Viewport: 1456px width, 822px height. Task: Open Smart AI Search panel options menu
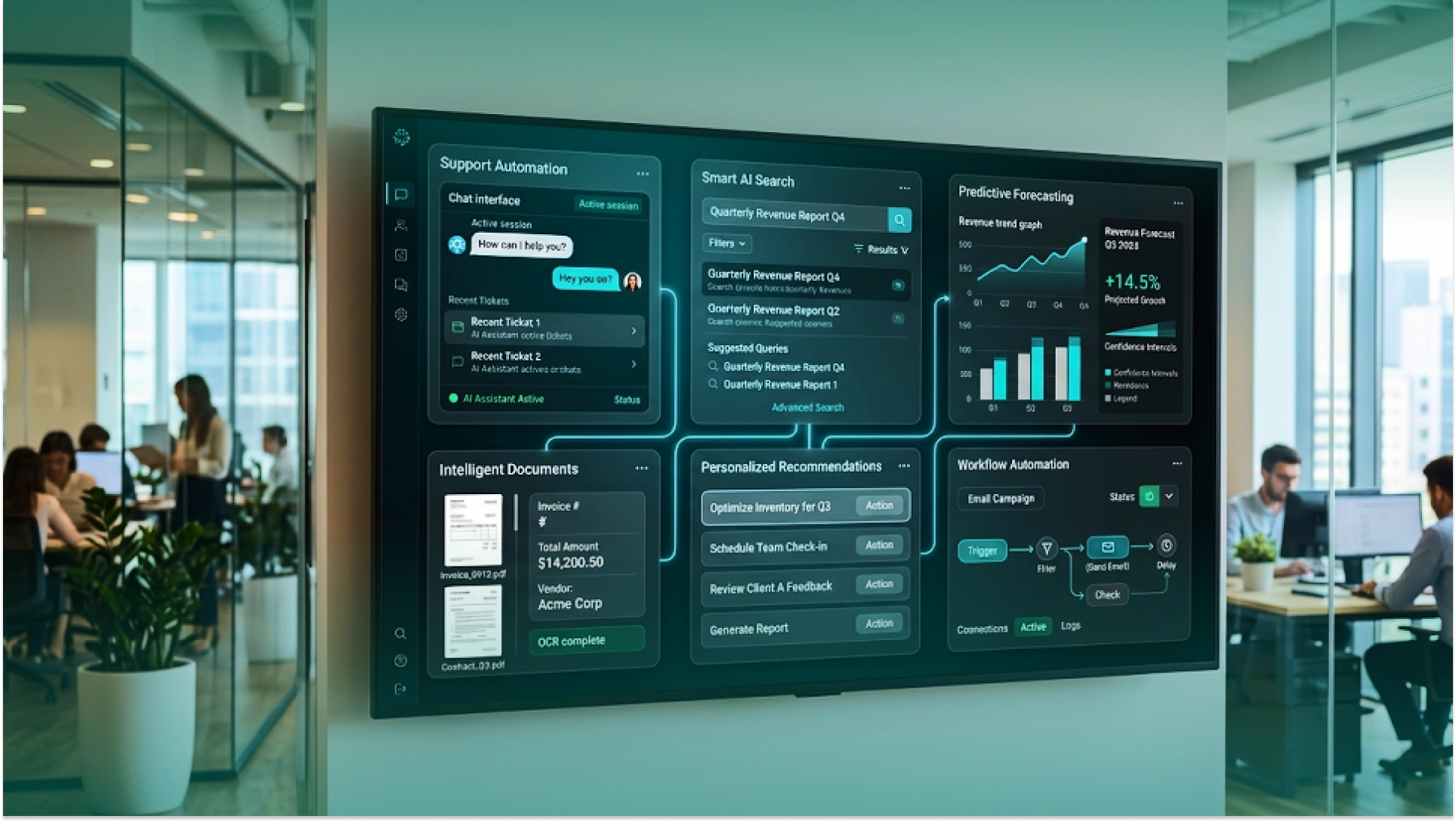[x=905, y=188]
